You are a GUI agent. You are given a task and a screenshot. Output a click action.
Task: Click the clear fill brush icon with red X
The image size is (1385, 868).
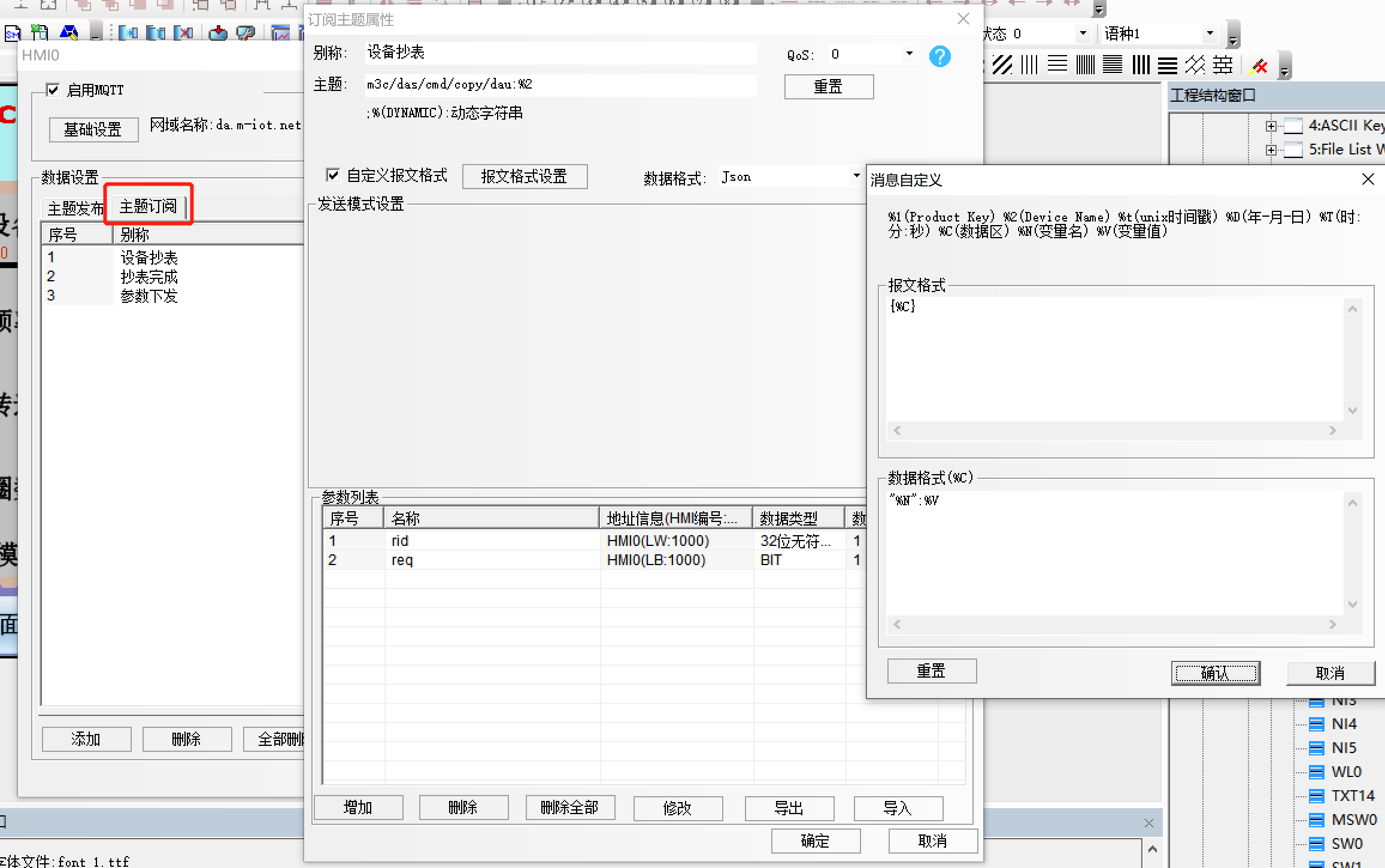(x=1258, y=66)
